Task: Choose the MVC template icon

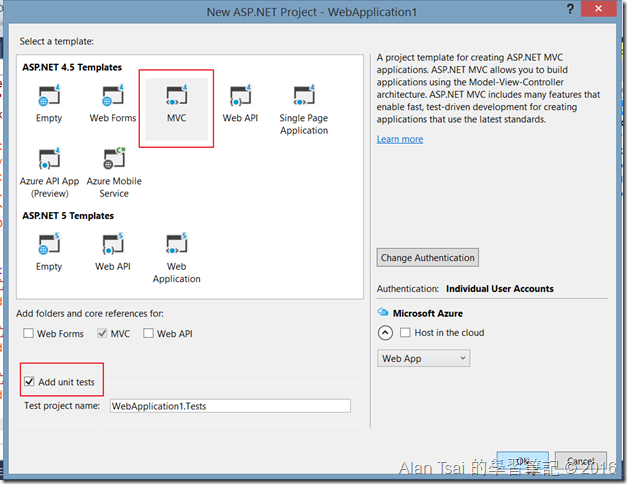Action: point(176,96)
